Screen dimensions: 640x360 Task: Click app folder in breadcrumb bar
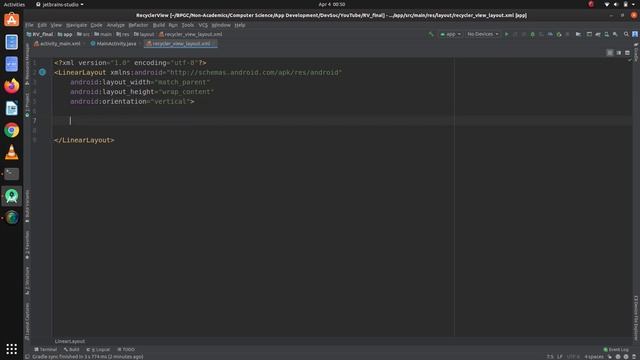(65, 34)
